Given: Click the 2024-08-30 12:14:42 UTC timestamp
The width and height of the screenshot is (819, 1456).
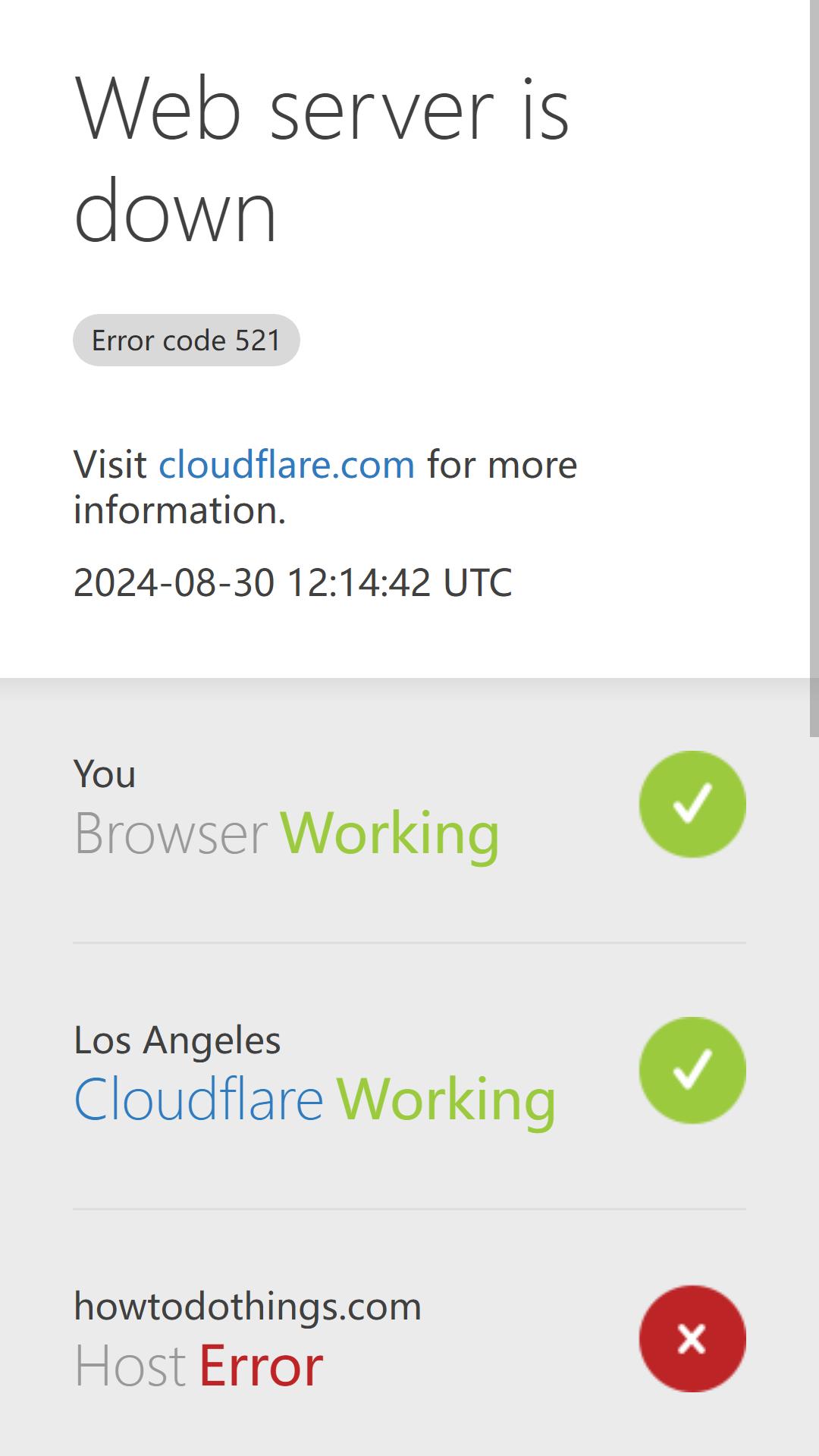Looking at the screenshot, I should [293, 582].
